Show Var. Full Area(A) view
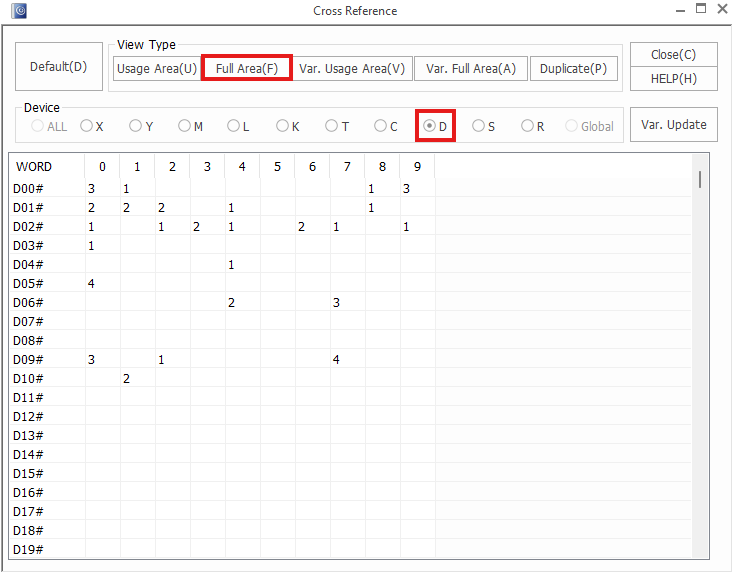The height and width of the screenshot is (575, 734). point(470,69)
